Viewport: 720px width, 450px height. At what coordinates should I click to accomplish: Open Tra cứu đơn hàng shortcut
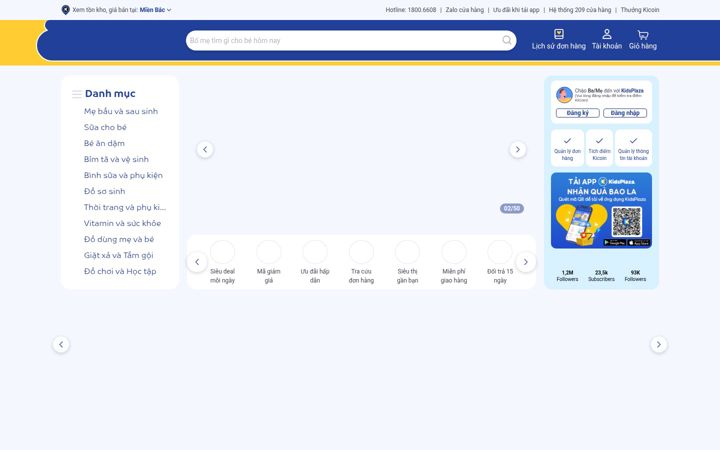[x=361, y=263]
